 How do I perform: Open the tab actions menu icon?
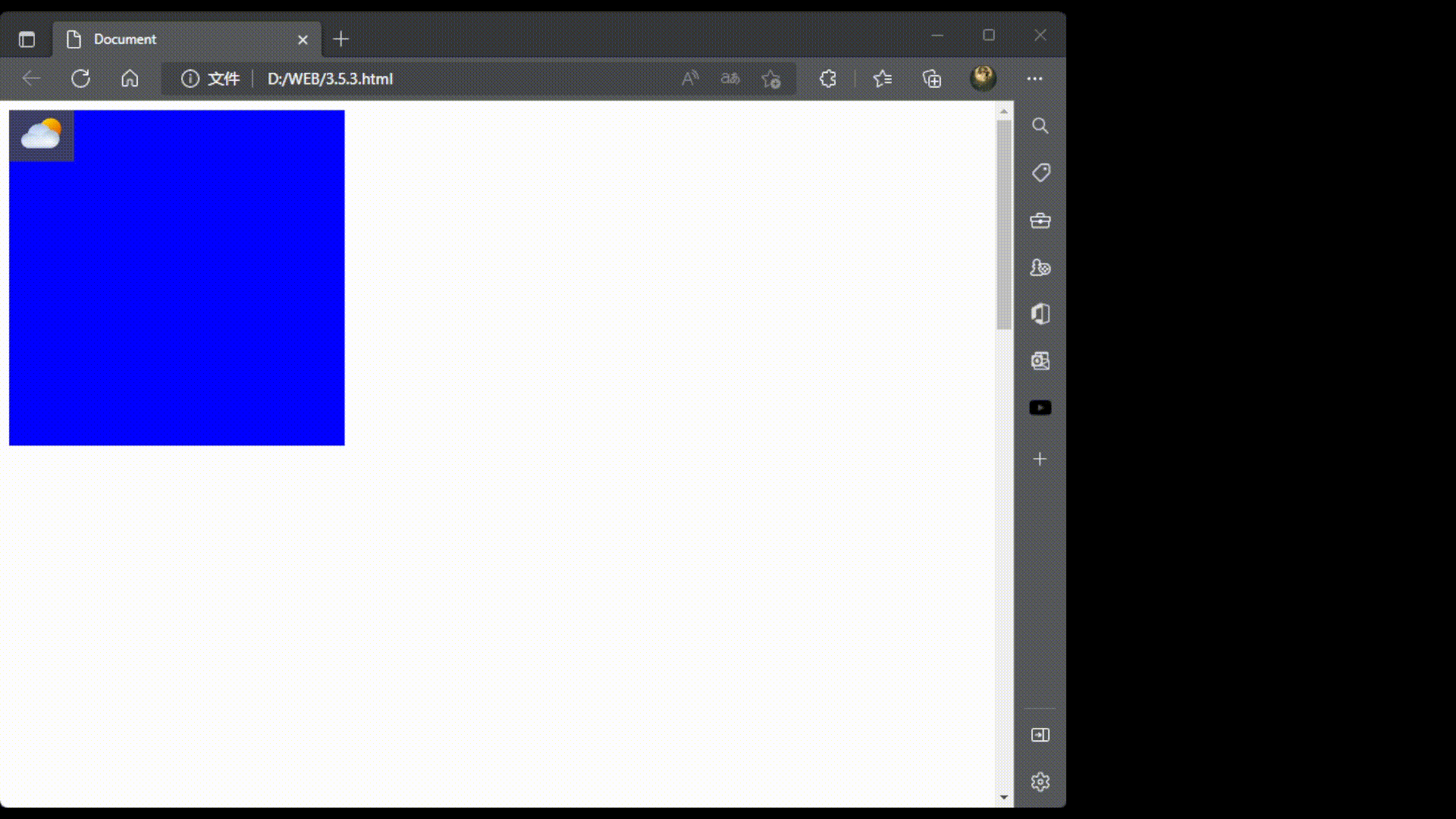click(x=27, y=39)
